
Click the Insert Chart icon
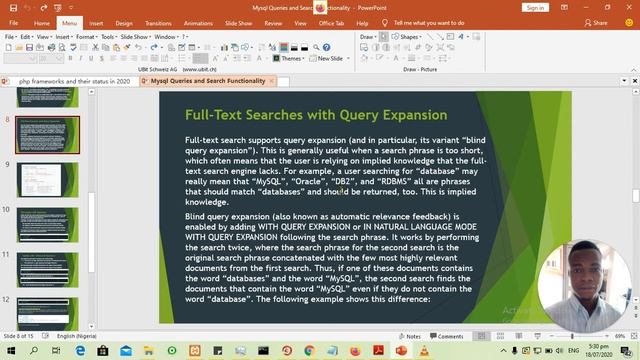[224, 47]
